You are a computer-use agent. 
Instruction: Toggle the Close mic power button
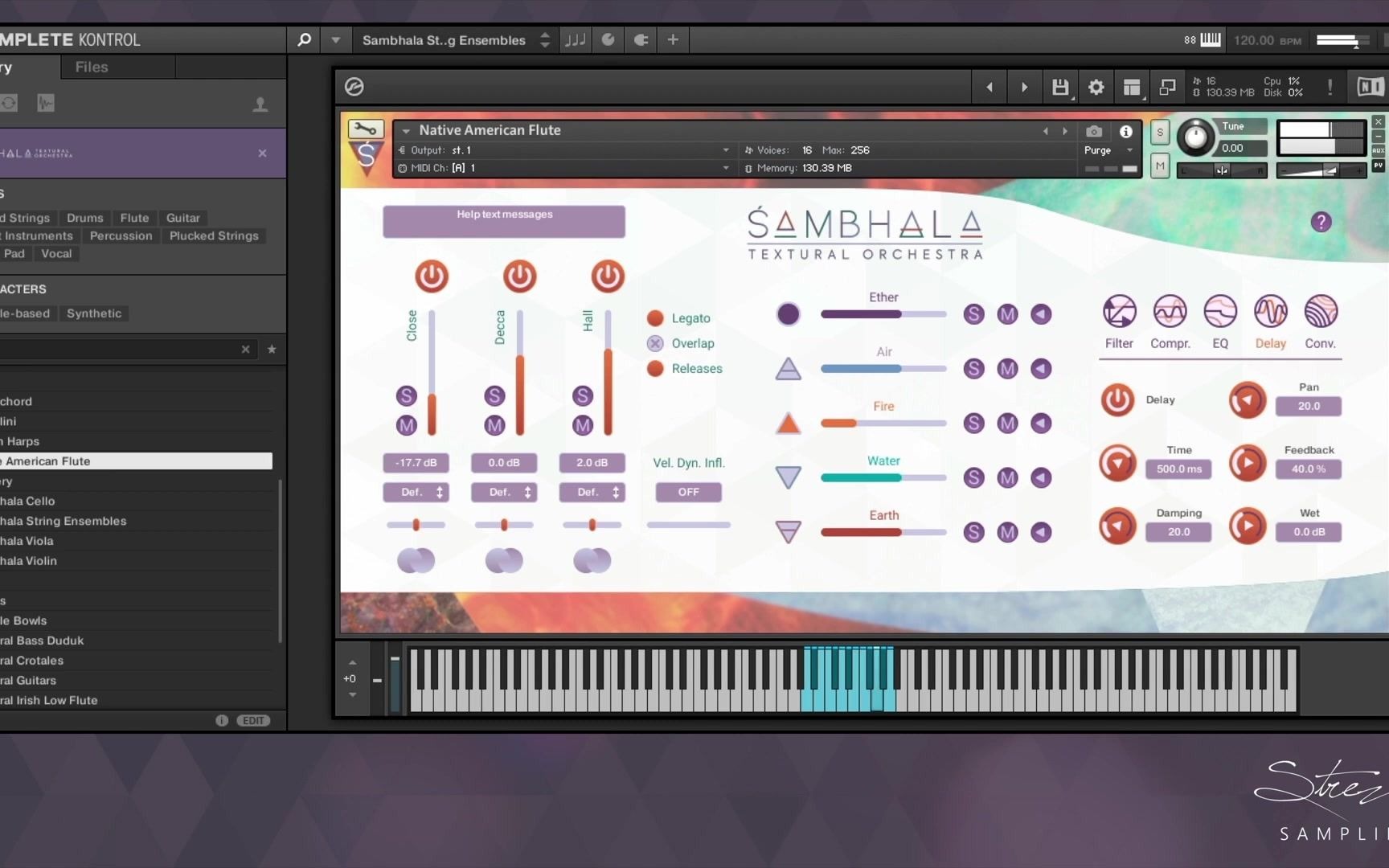pyautogui.click(x=432, y=276)
